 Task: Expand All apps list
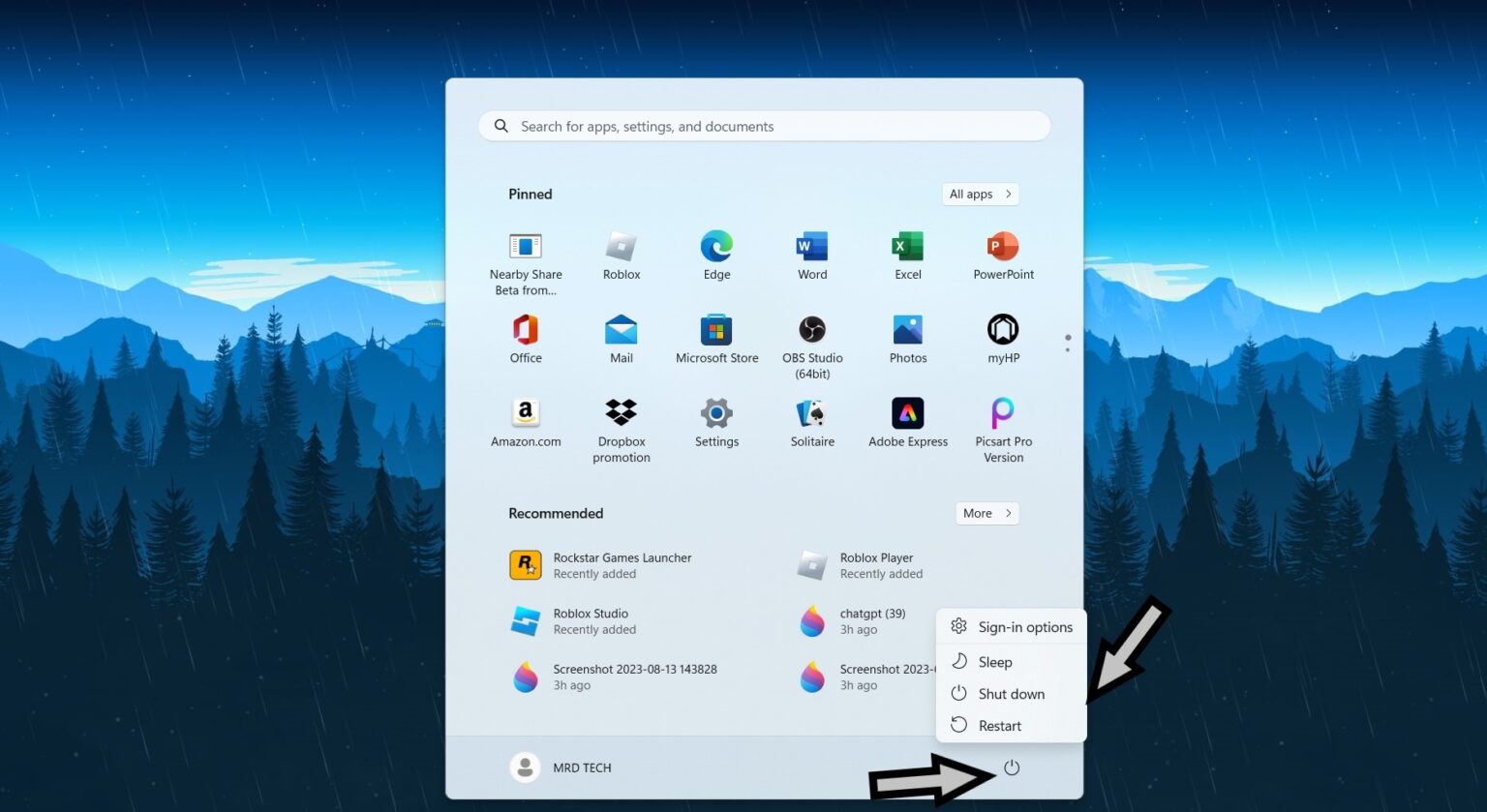(x=979, y=194)
